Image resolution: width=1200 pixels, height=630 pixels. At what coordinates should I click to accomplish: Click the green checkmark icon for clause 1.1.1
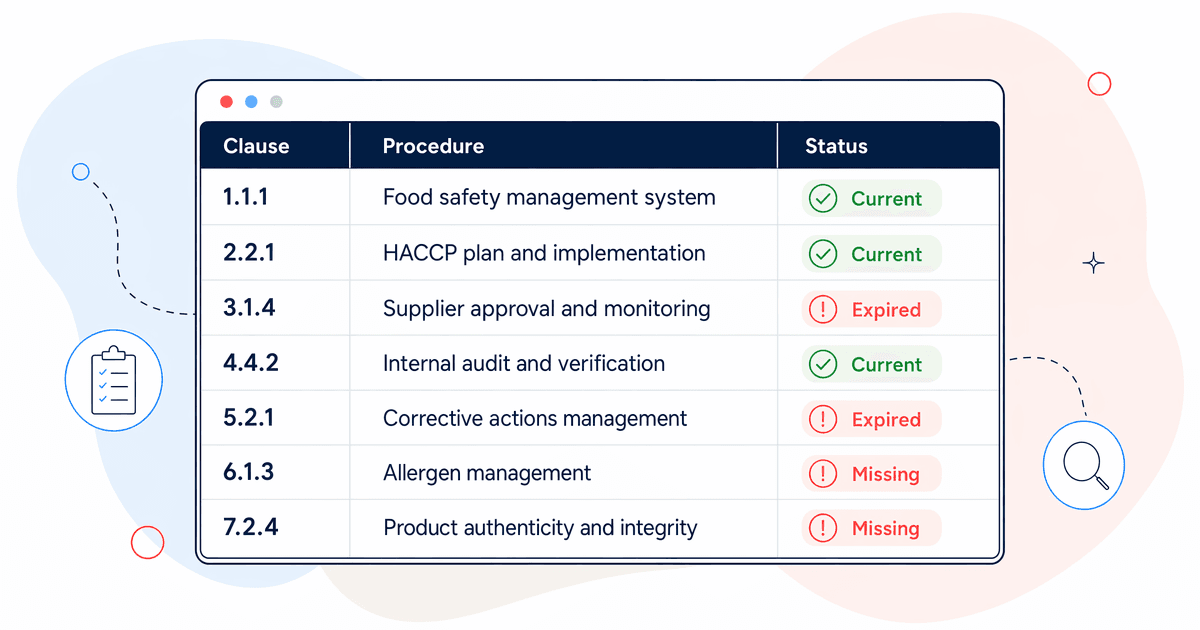pyautogui.click(x=822, y=199)
